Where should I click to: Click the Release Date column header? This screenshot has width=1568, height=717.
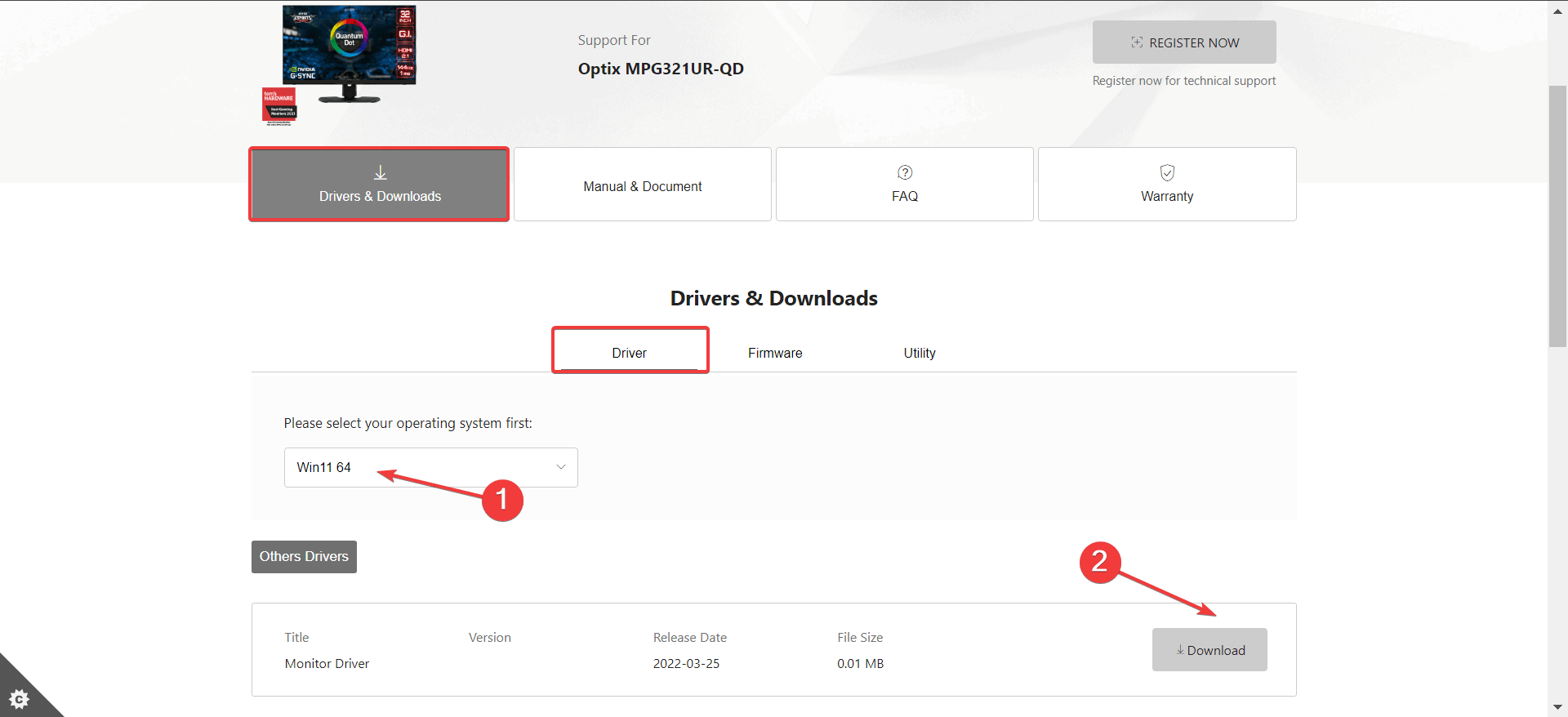690,637
